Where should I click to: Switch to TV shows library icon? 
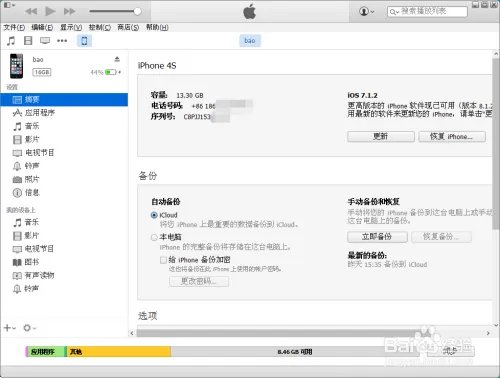pyautogui.click(x=45, y=41)
